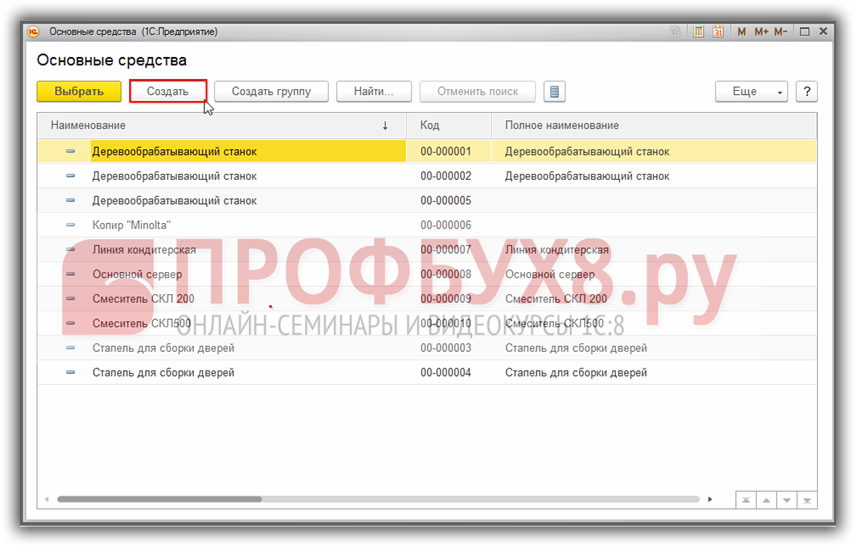856x547 pixels.
Task: Open search with the Найти... button
Action: coord(374,92)
